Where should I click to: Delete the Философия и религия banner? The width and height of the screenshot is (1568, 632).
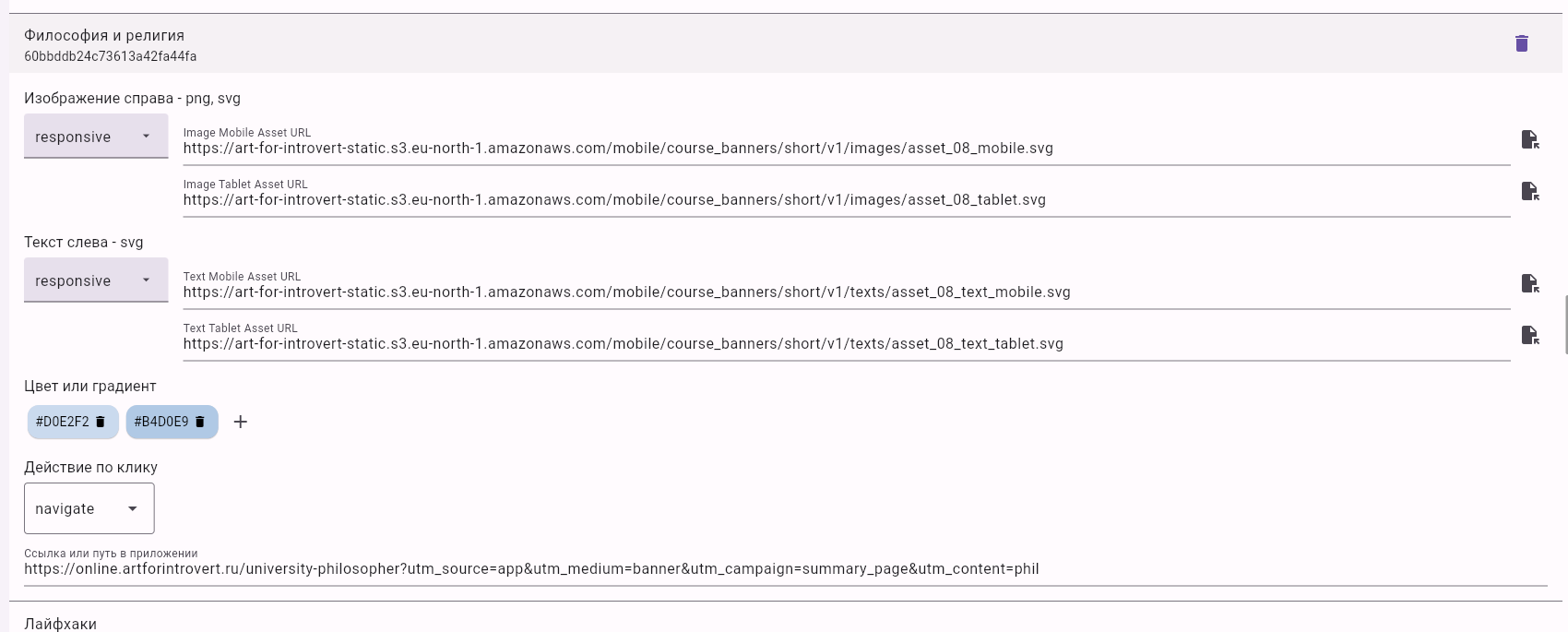pyautogui.click(x=1522, y=43)
